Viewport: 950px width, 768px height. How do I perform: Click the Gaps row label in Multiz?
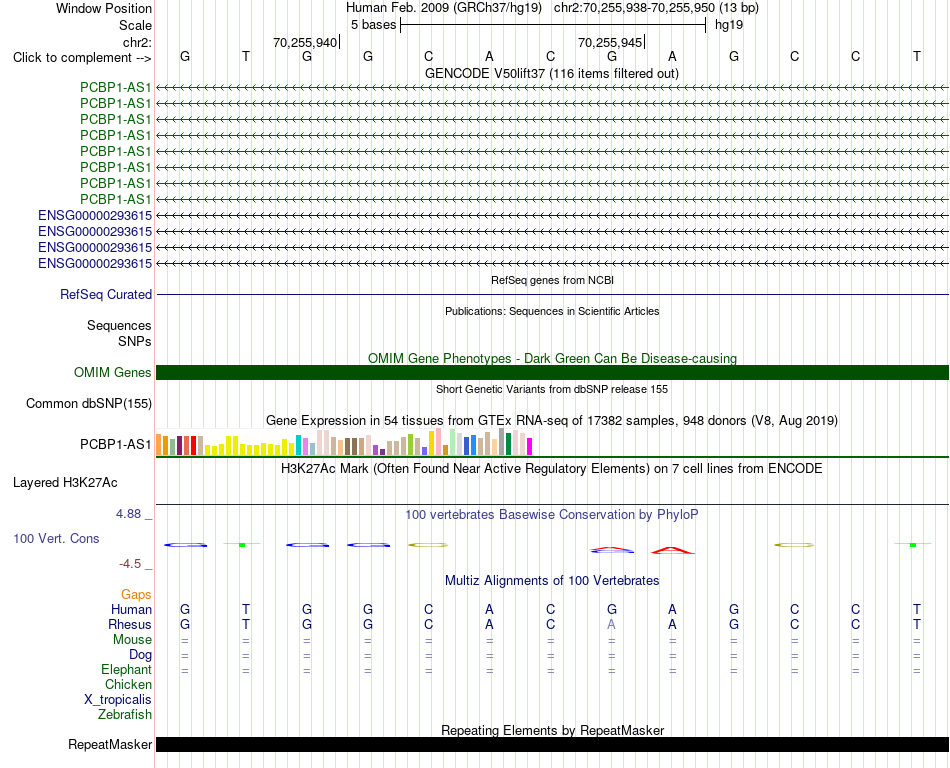(136, 595)
